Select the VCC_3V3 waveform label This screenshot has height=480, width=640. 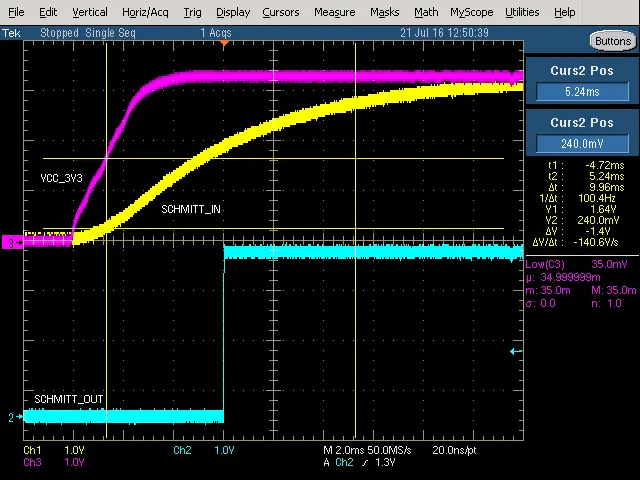61,178
